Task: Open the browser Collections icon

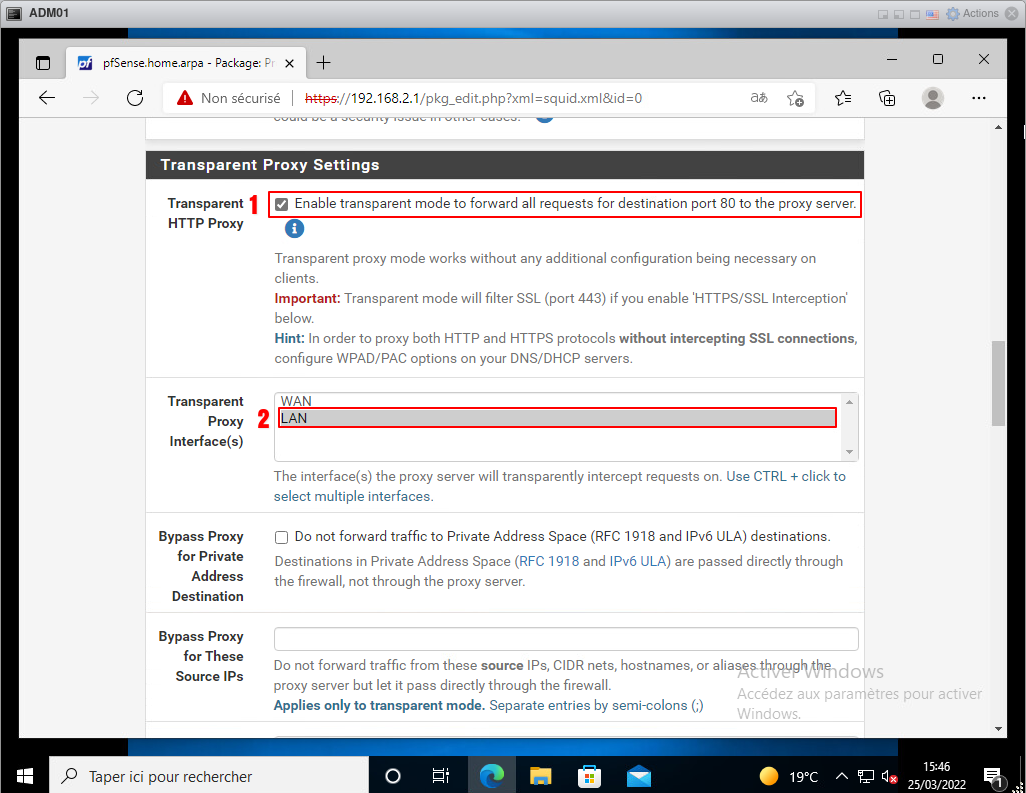Action: click(887, 98)
